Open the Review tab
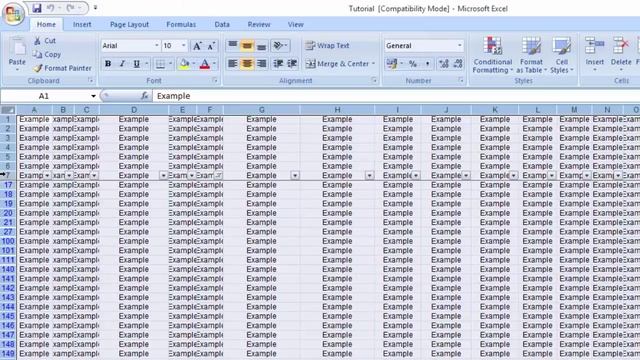 click(259, 24)
